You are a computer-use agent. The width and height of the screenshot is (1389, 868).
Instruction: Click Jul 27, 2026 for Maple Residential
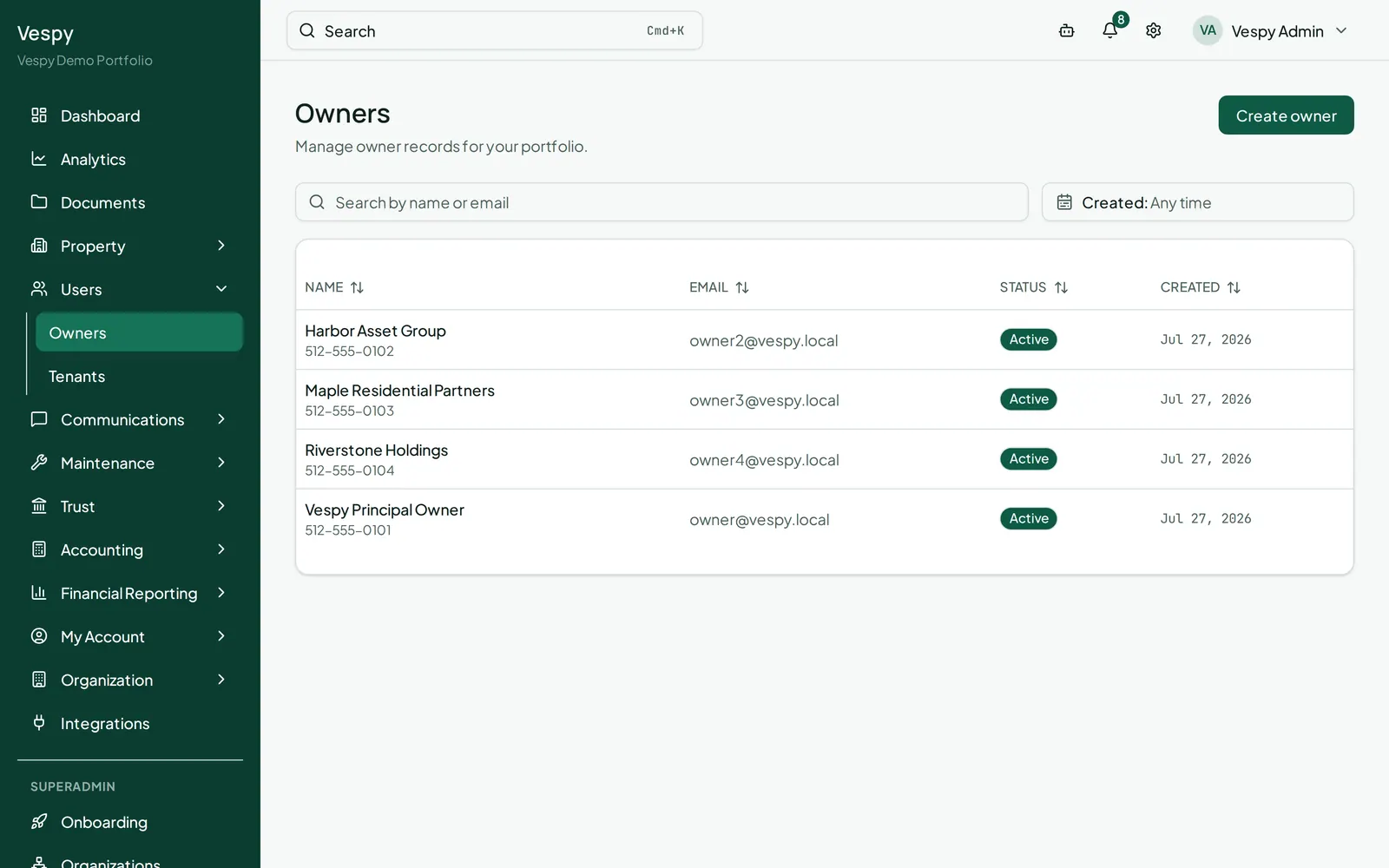point(1206,399)
